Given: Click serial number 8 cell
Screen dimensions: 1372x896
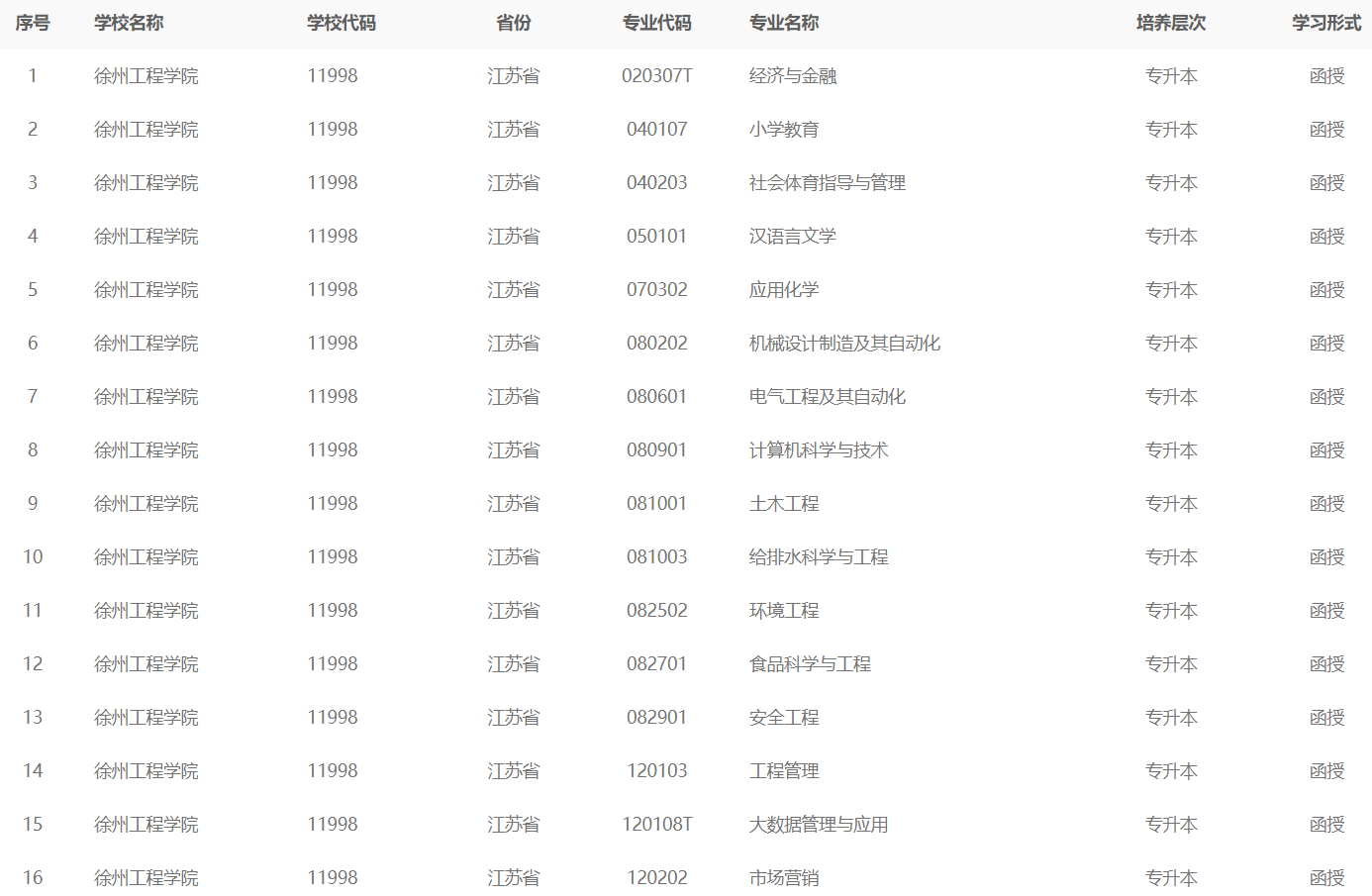Looking at the screenshot, I should point(33,450).
